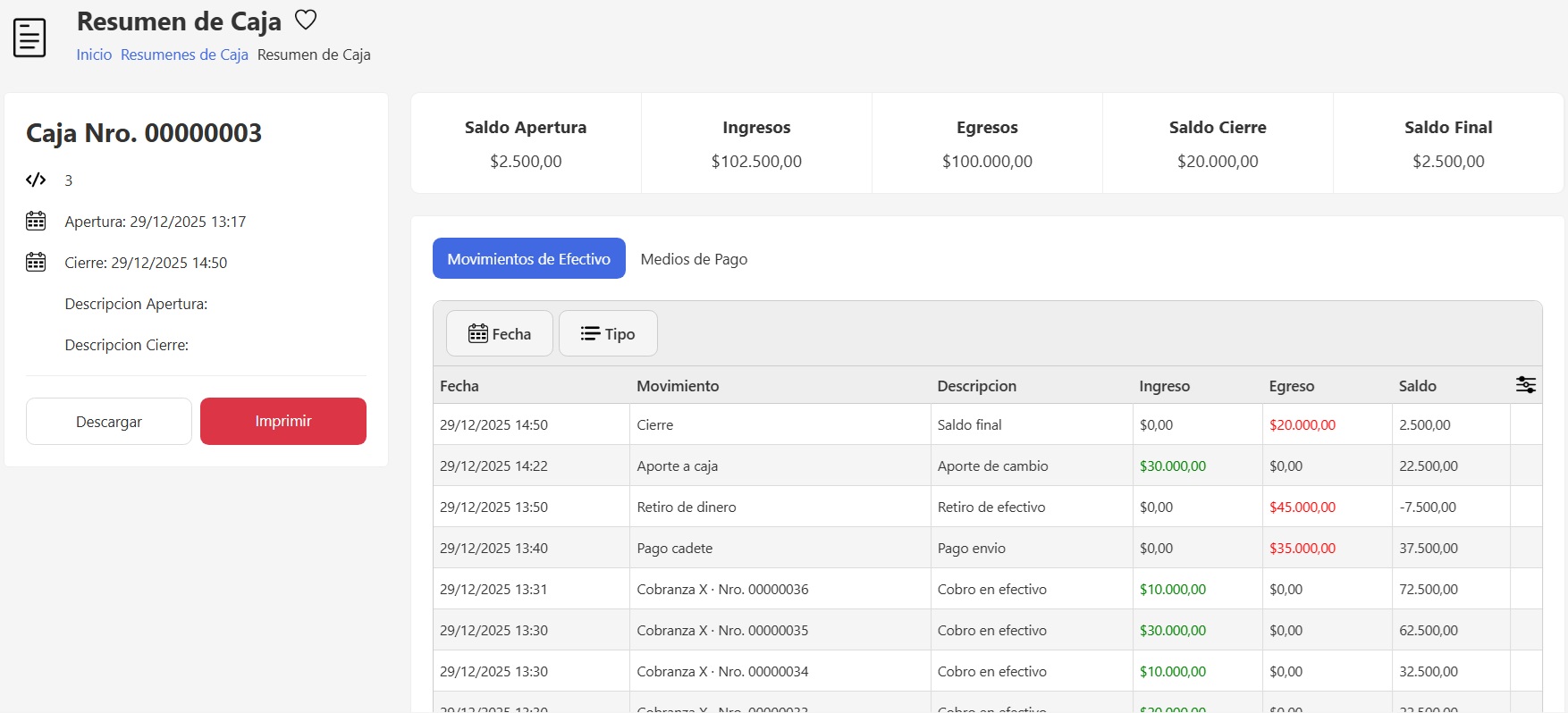This screenshot has width=1568, height=713.
Task: Click the calendar icon beside Cierre date
Action: [36, 262]
